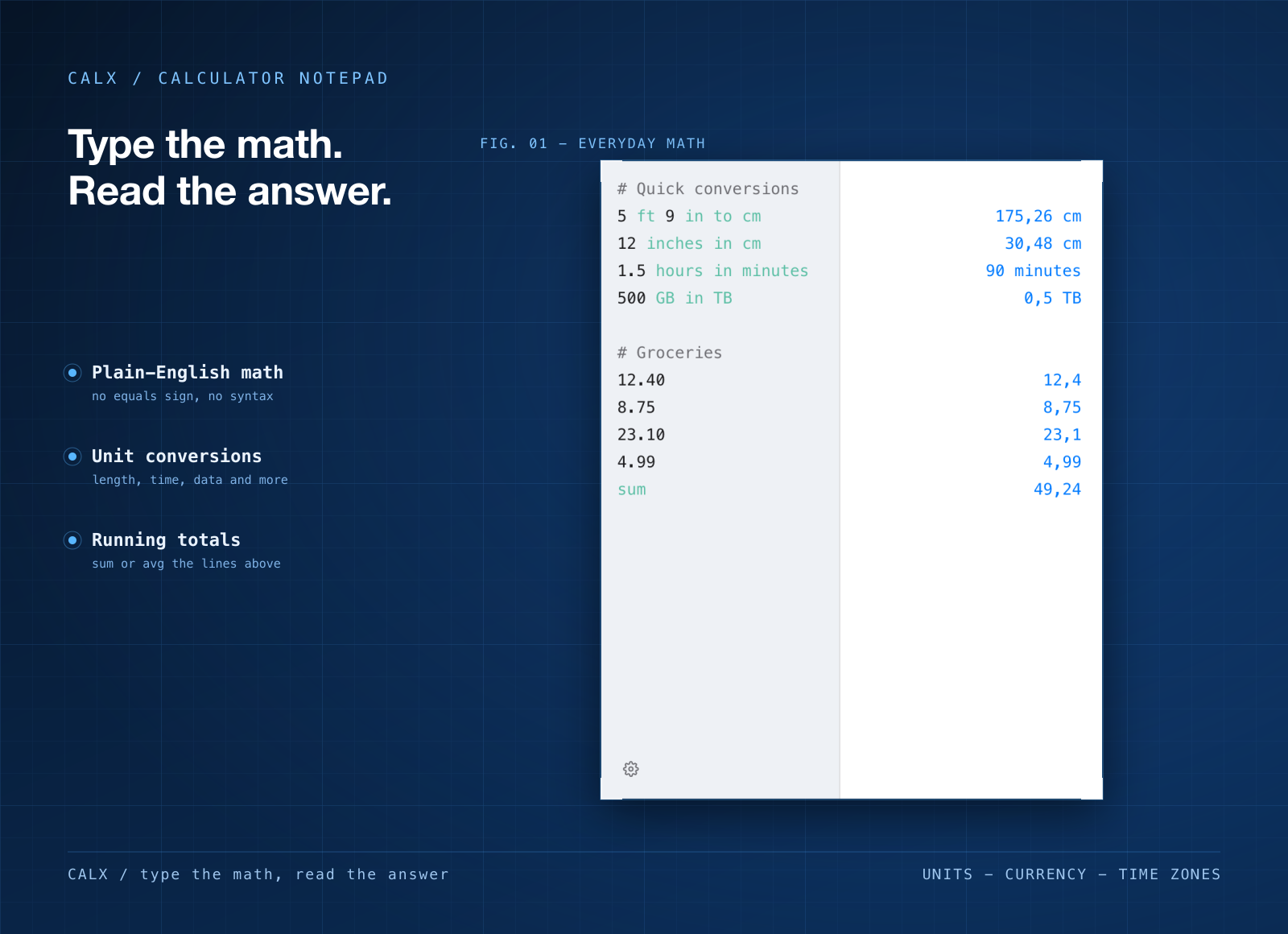Click the footer 'CALX / type the math' tagline
The image size is (1288, 934).
click(258, 874)
